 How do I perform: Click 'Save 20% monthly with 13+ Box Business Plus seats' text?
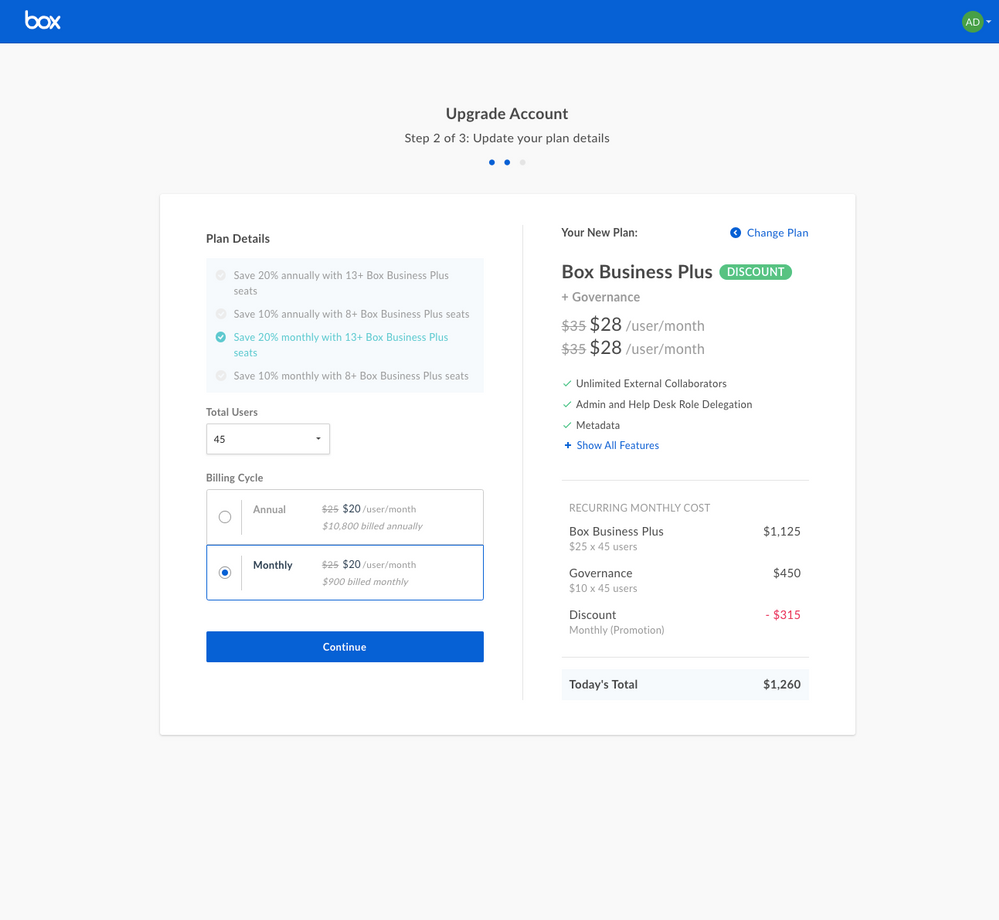tap(341, 345)
